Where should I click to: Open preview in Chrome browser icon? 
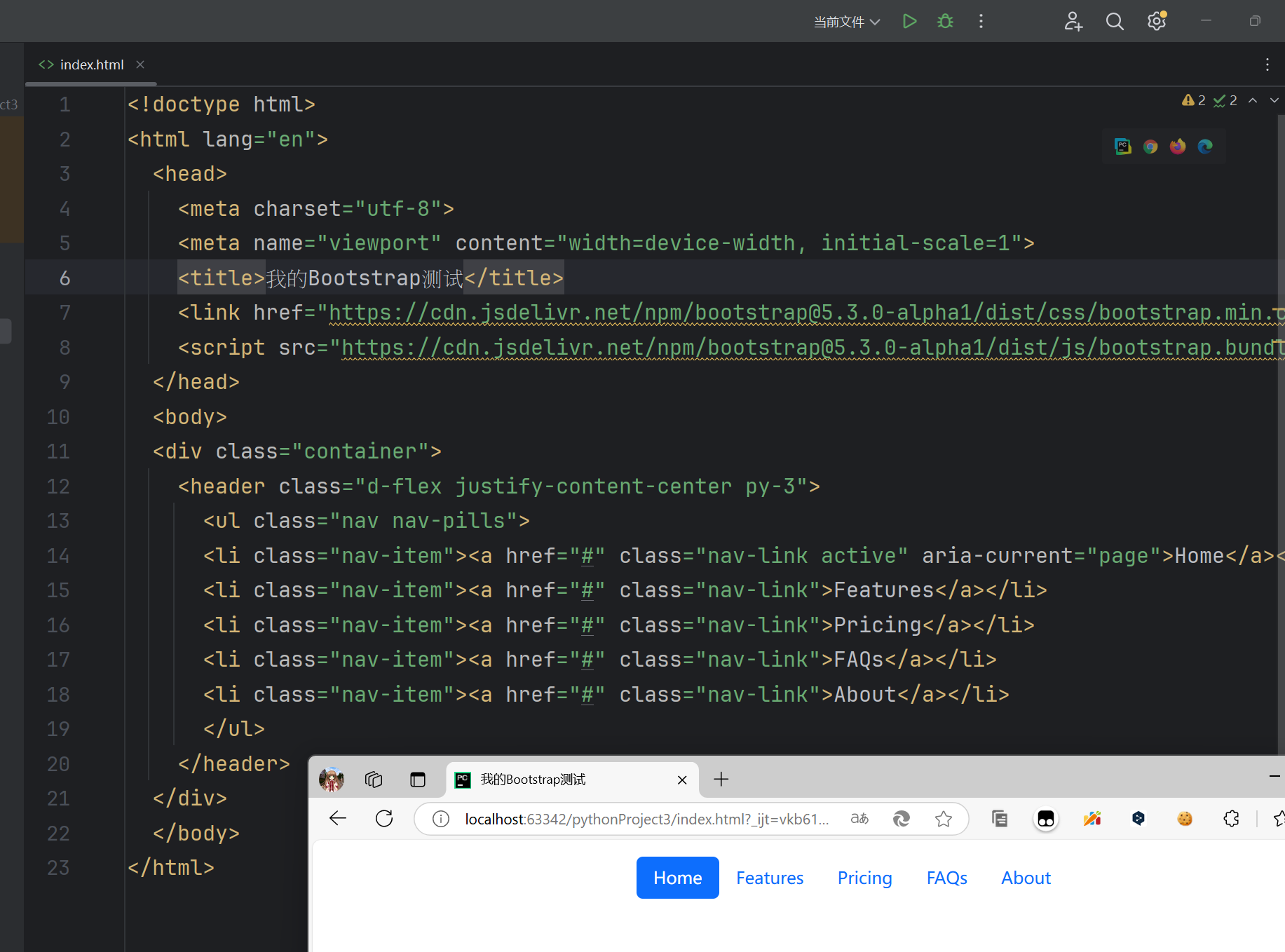tap(1150, 147)
